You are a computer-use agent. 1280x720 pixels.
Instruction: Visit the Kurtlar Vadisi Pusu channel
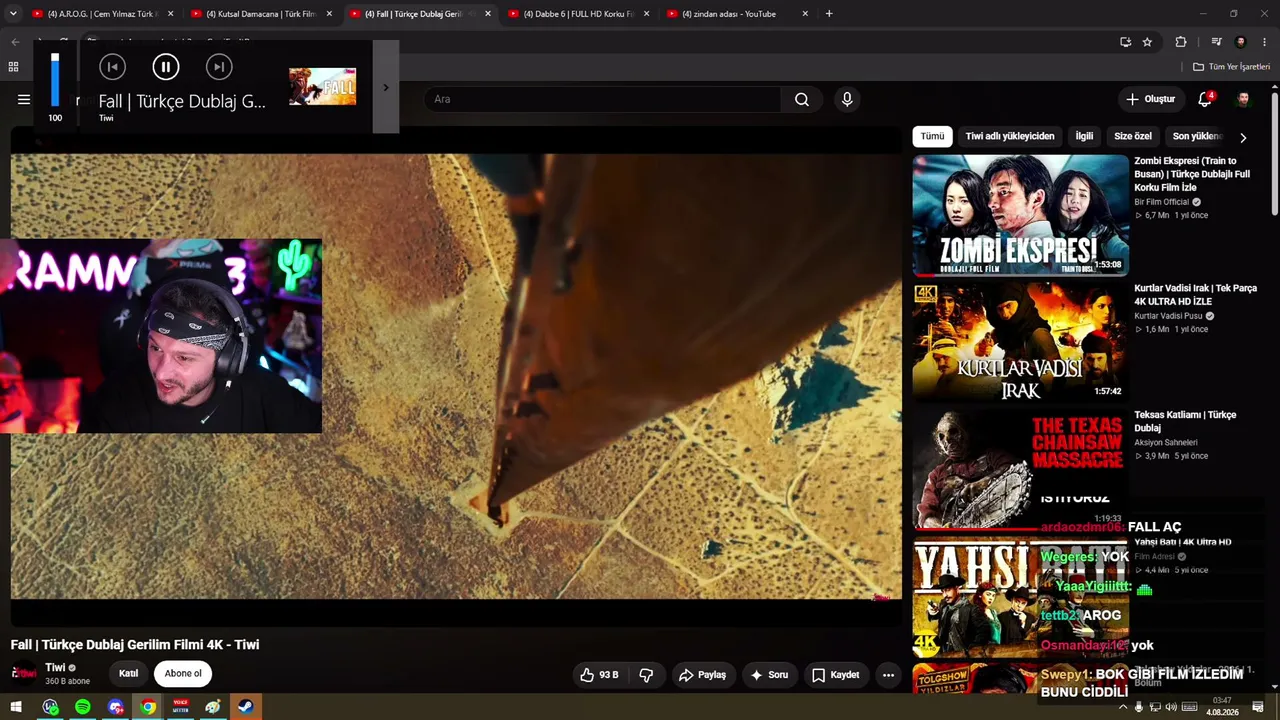tap(1168, 316)
